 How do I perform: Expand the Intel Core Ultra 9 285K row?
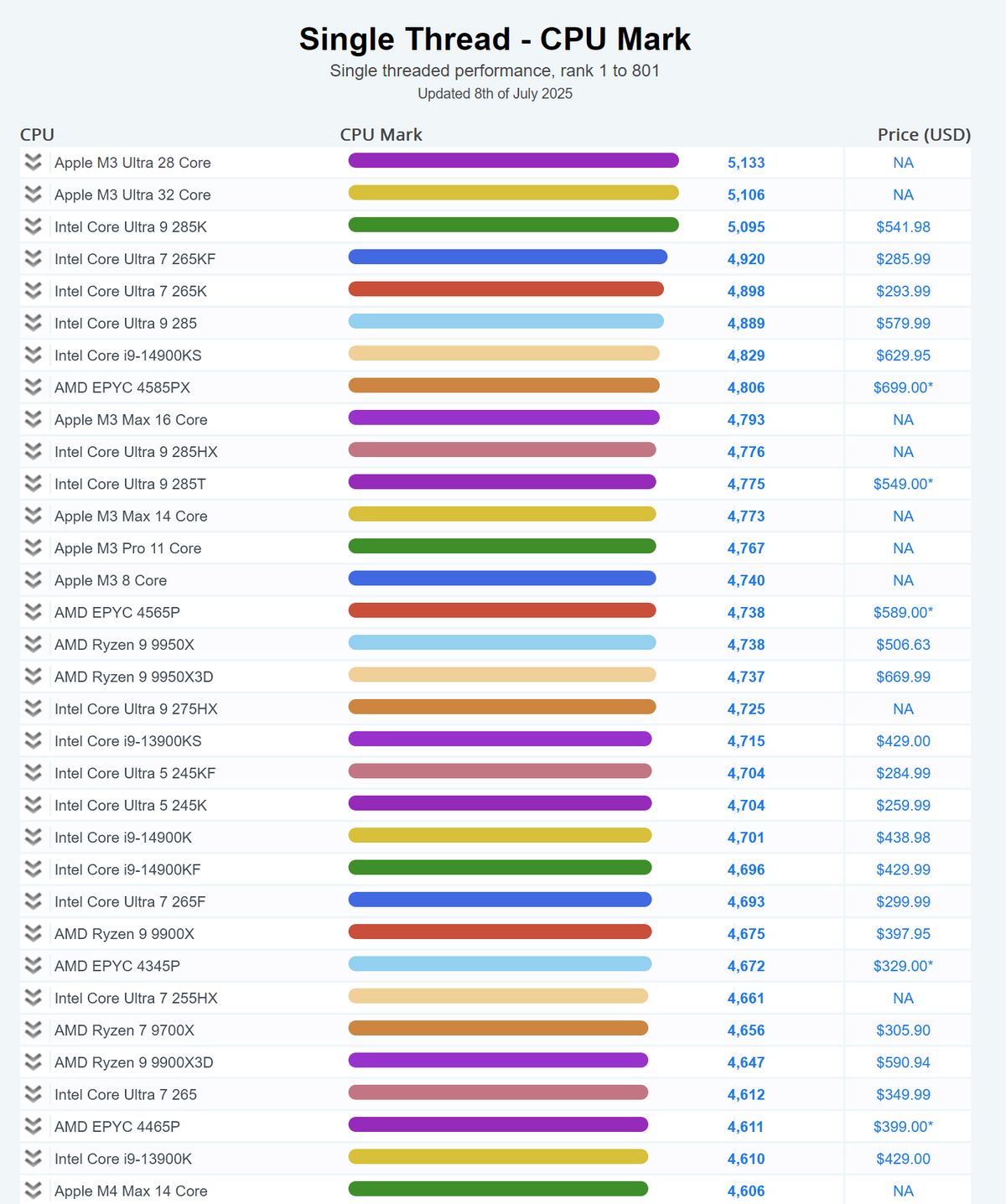tap(33, 226)
